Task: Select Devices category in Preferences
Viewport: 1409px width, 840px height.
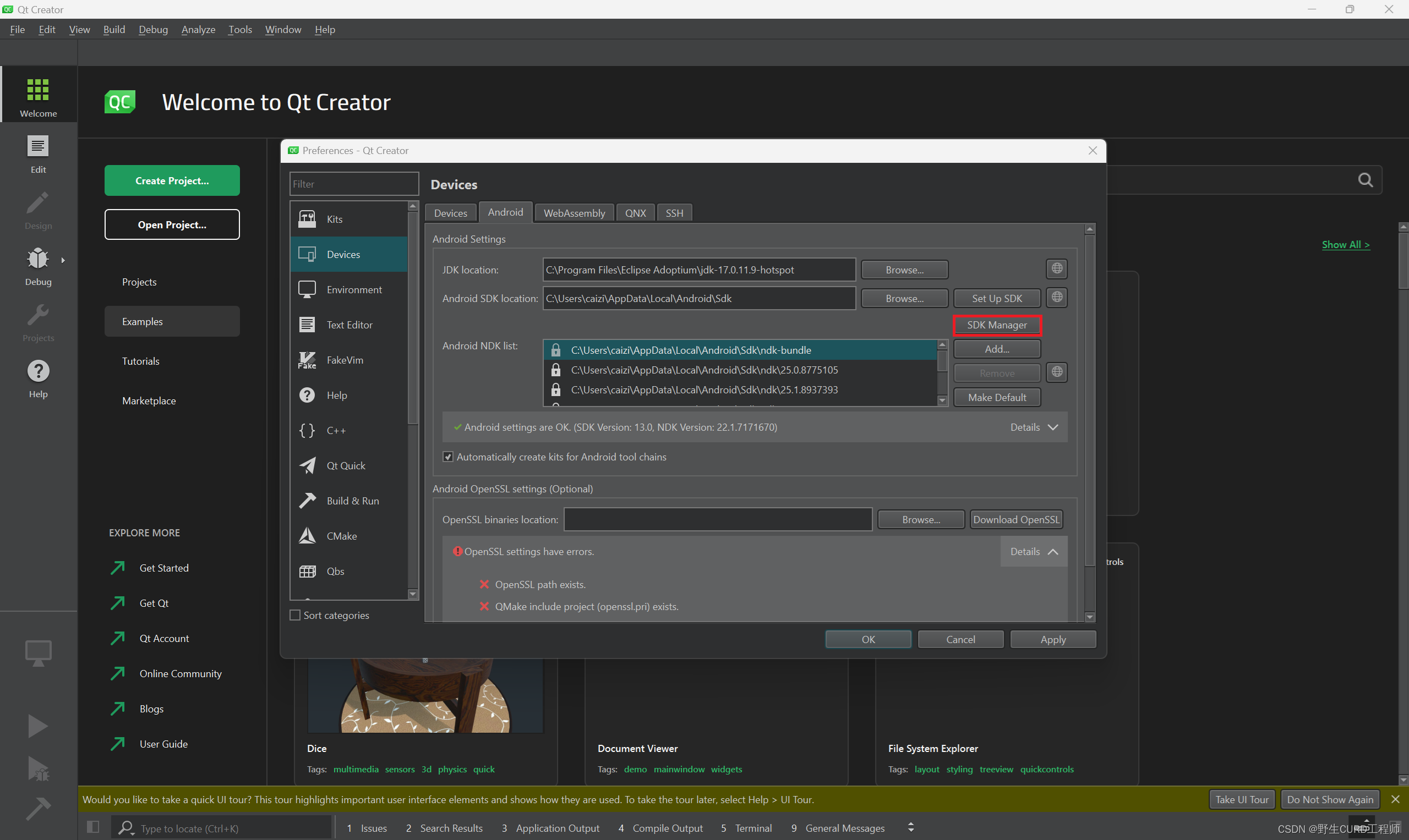Action: click(x=349, y=254)
